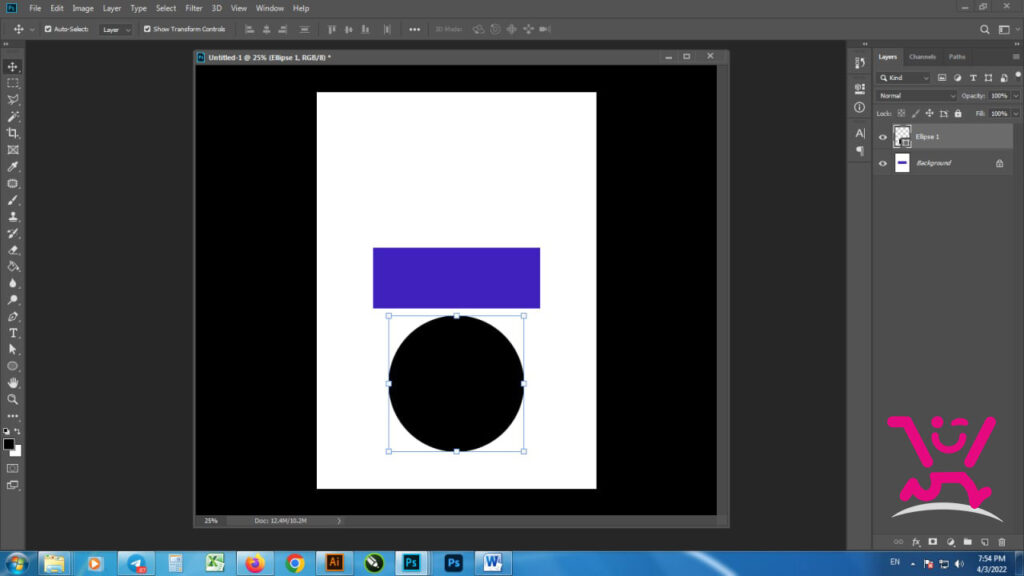
Task: Hide the Background layer
Action: 882,163
